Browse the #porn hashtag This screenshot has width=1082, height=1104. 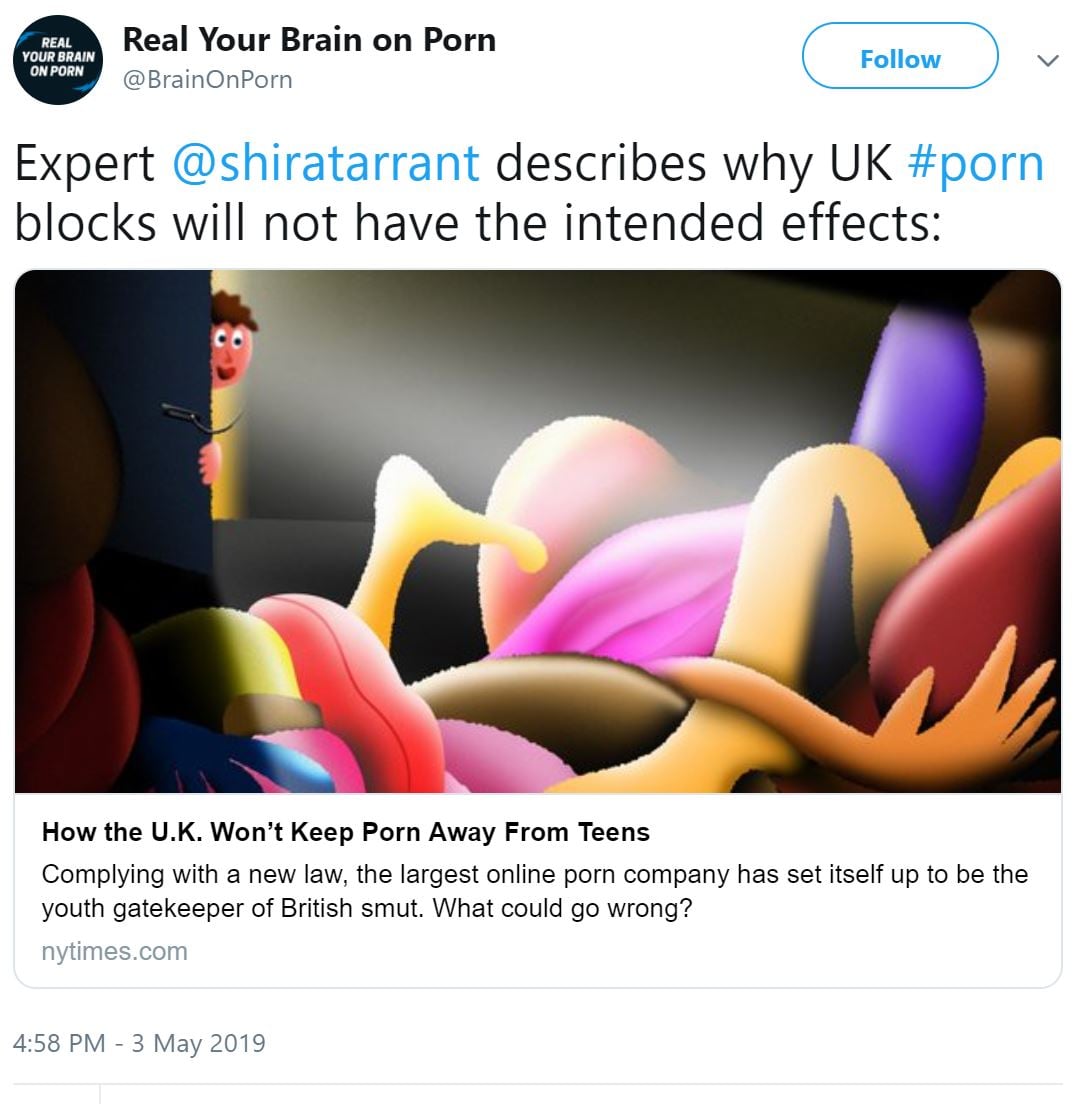click(976, 163)
